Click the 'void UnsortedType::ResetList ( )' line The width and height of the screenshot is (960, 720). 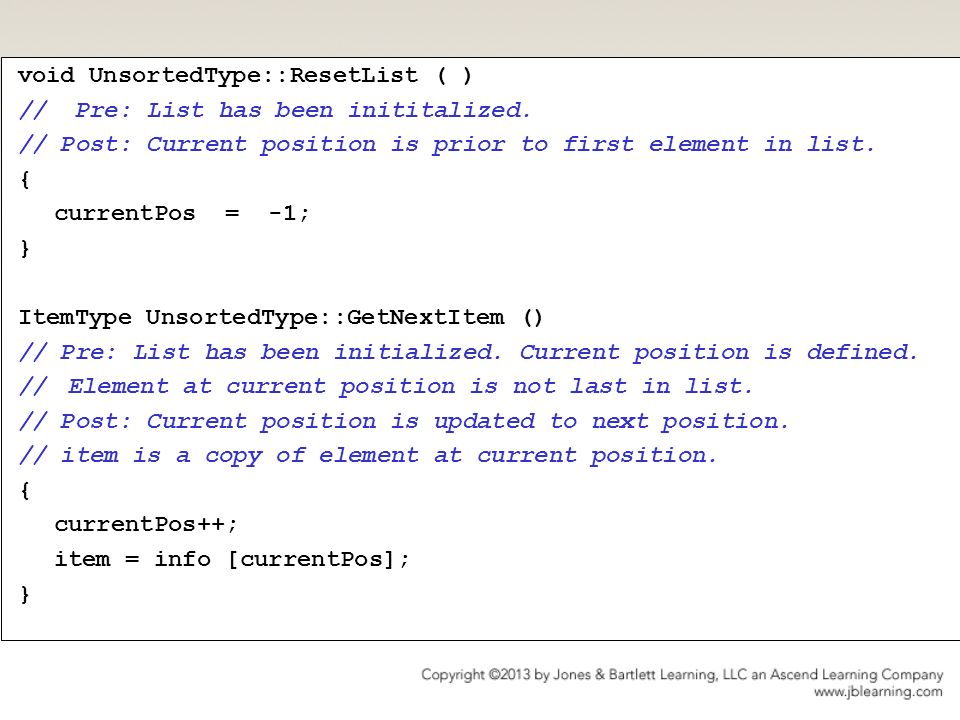click(x=245, y=75)
